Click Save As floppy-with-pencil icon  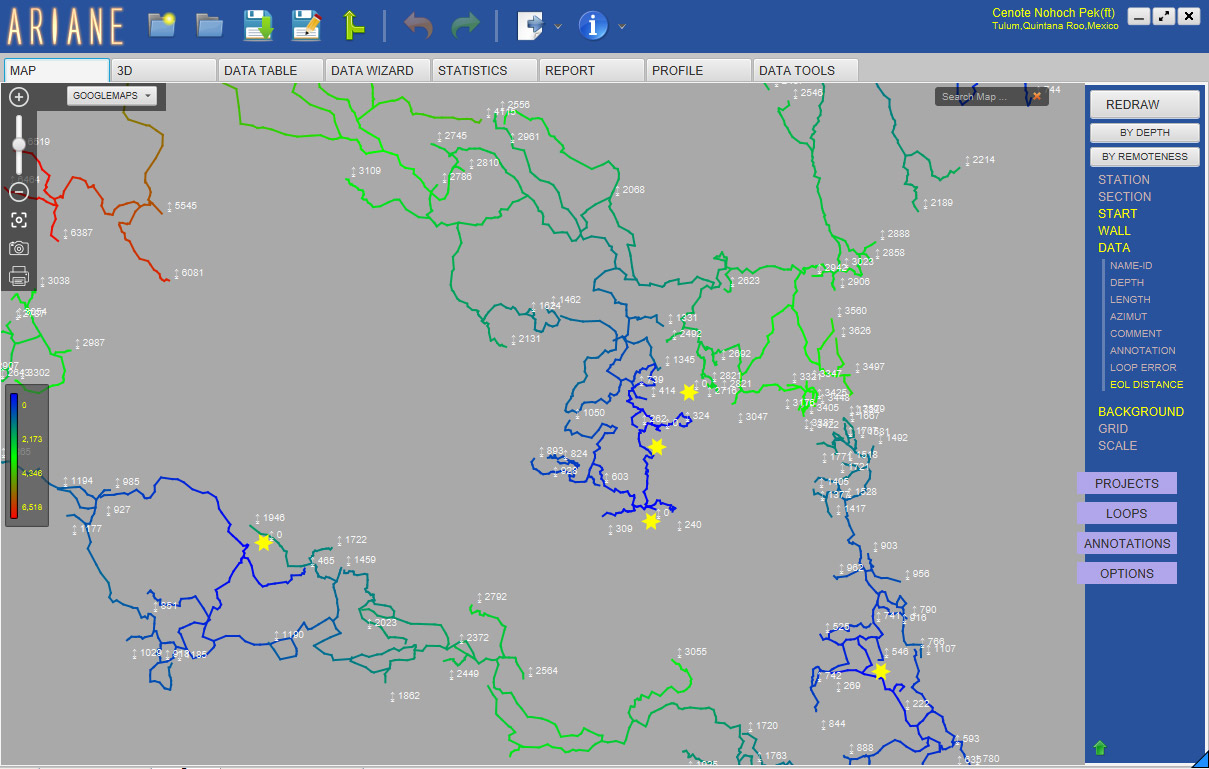(306, 25)
